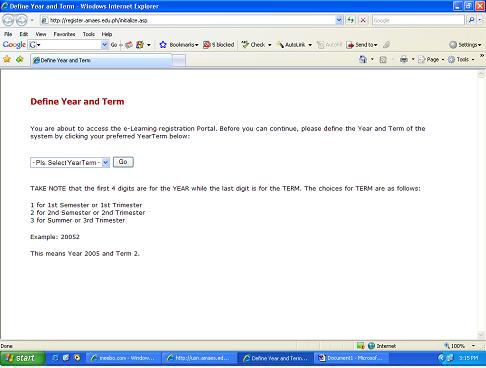Click the browser Forward arrow button
Screen dimensions: 486x368
[x=22, y=20]
